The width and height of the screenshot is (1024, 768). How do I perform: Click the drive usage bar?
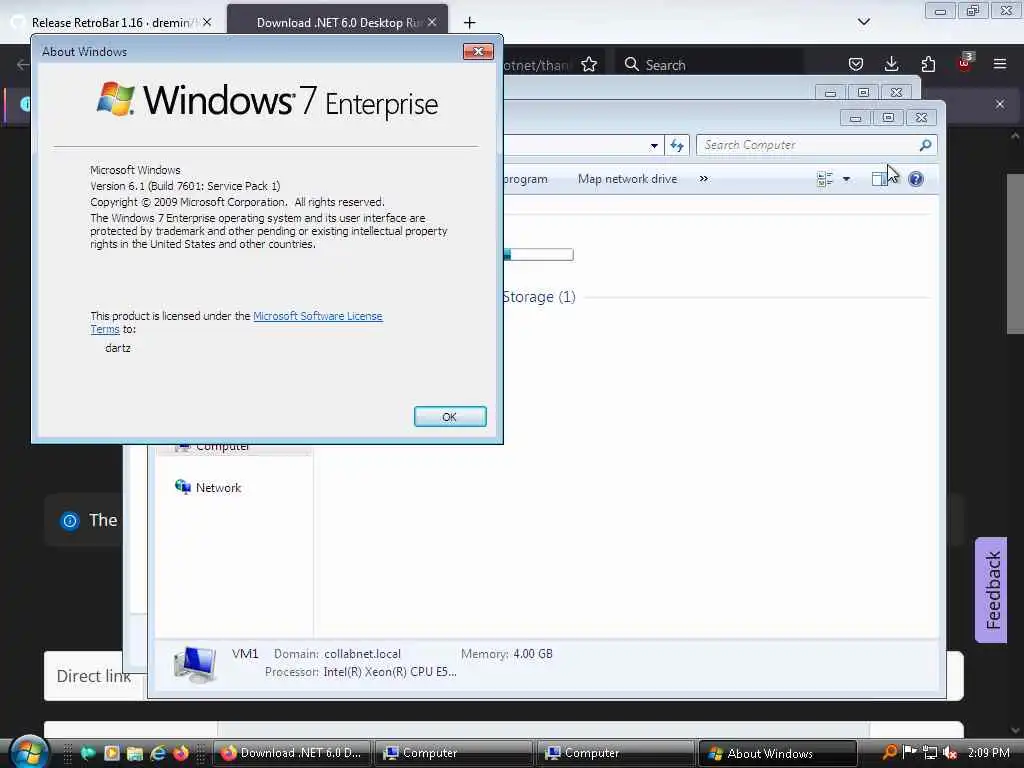538,254
